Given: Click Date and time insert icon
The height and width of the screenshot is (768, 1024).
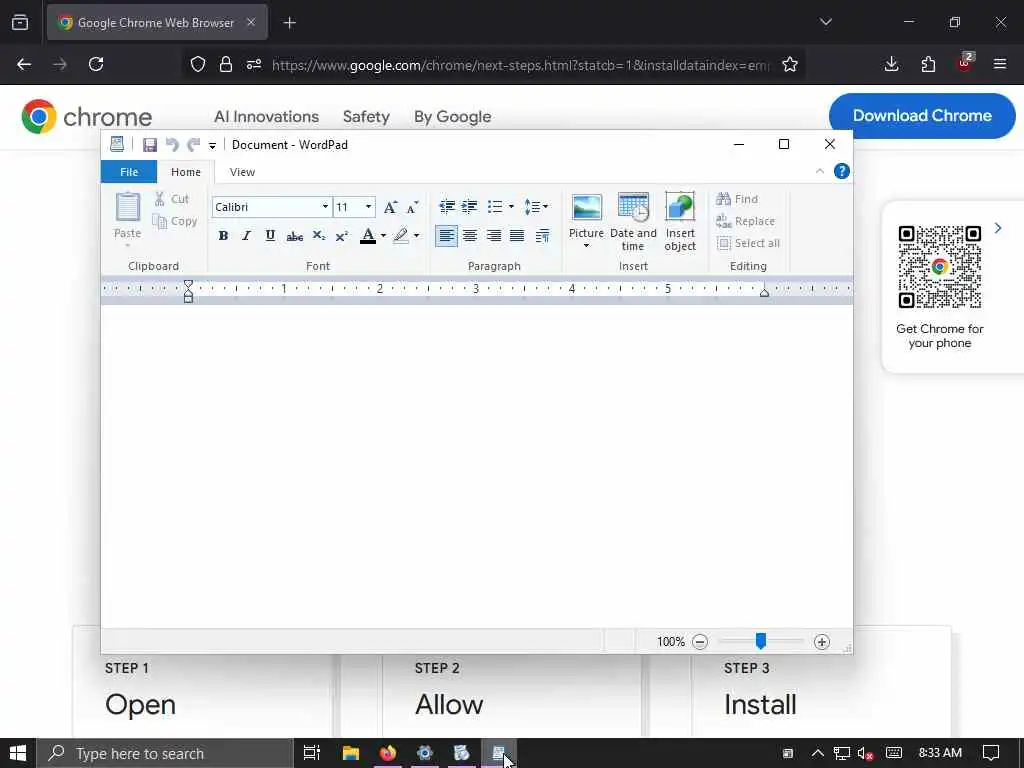Looking at the screenshot, I should pos(633,221).
